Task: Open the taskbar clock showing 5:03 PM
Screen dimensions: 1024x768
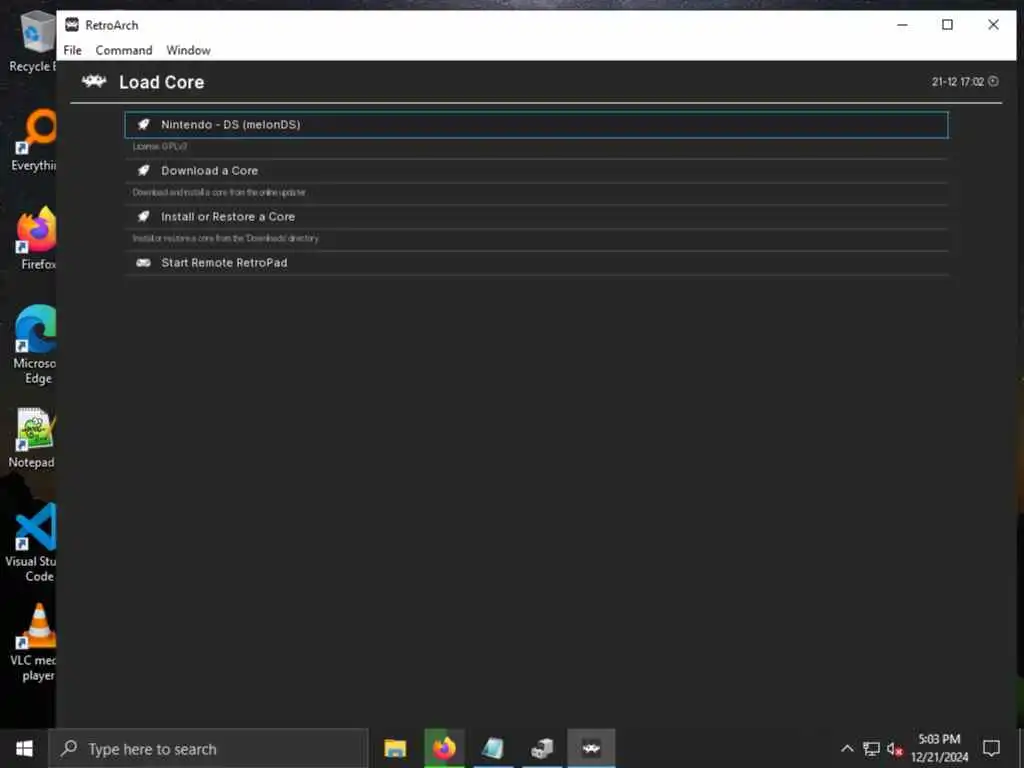Action: click(939, 748)
